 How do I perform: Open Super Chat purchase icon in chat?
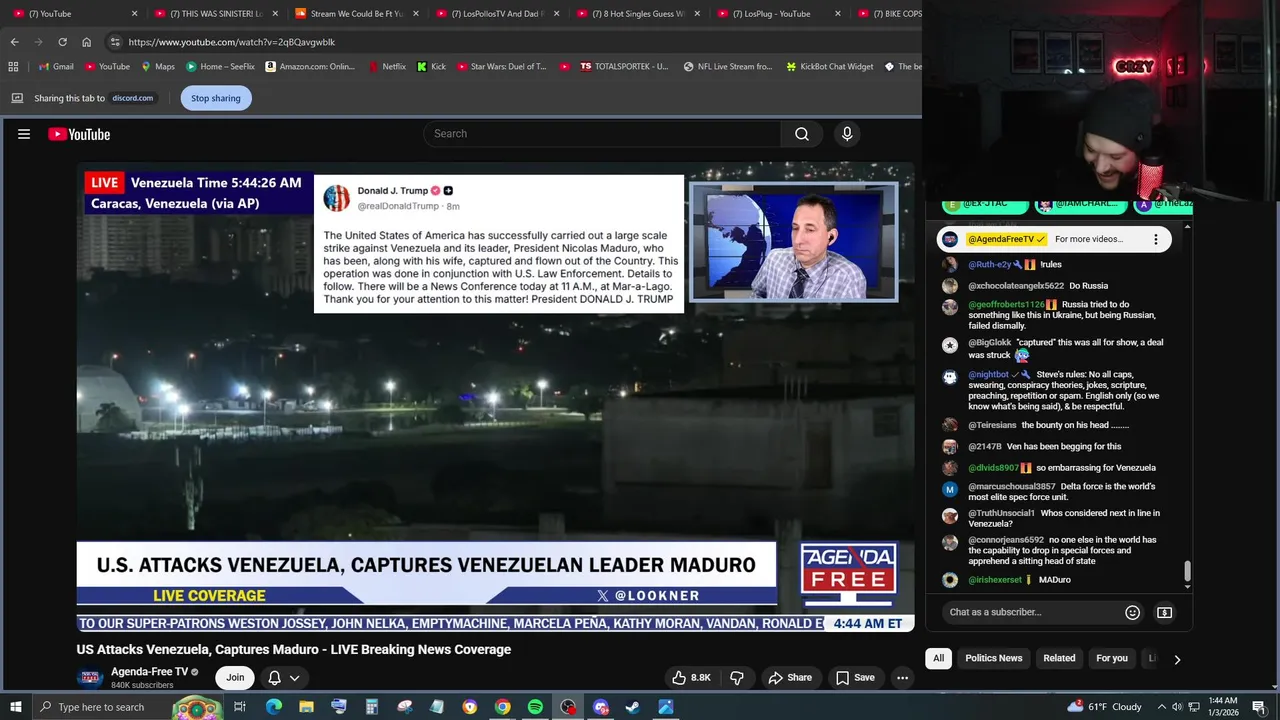click(1165, 612)
